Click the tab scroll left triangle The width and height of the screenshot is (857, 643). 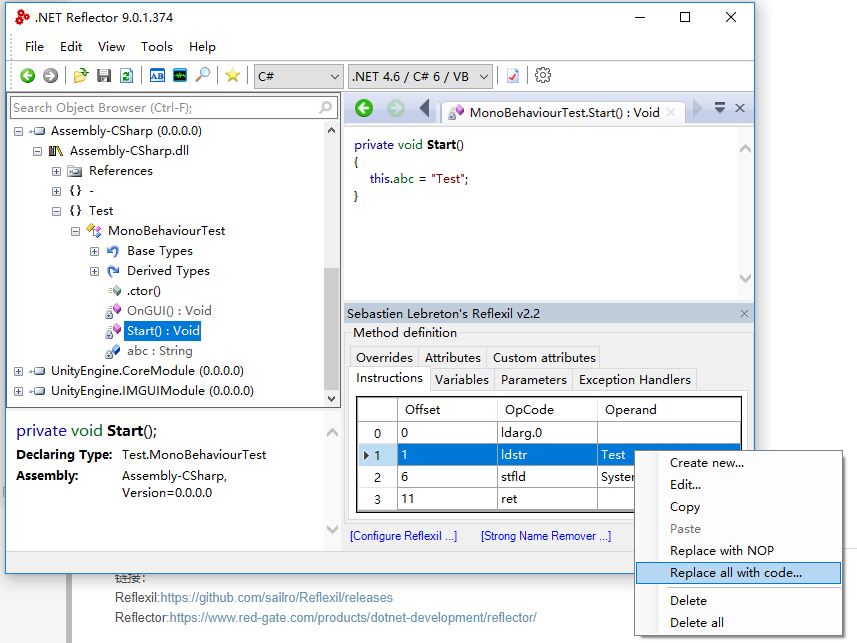(x=425, y=108)
